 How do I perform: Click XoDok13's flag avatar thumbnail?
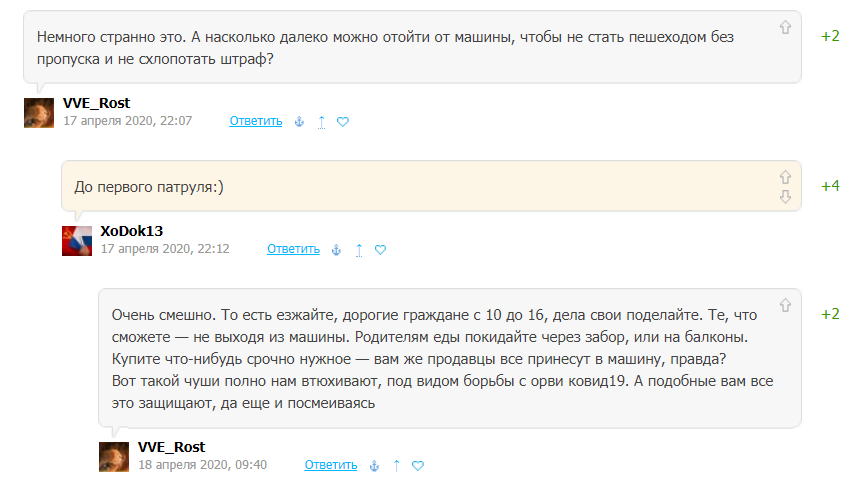click(77, 240)
